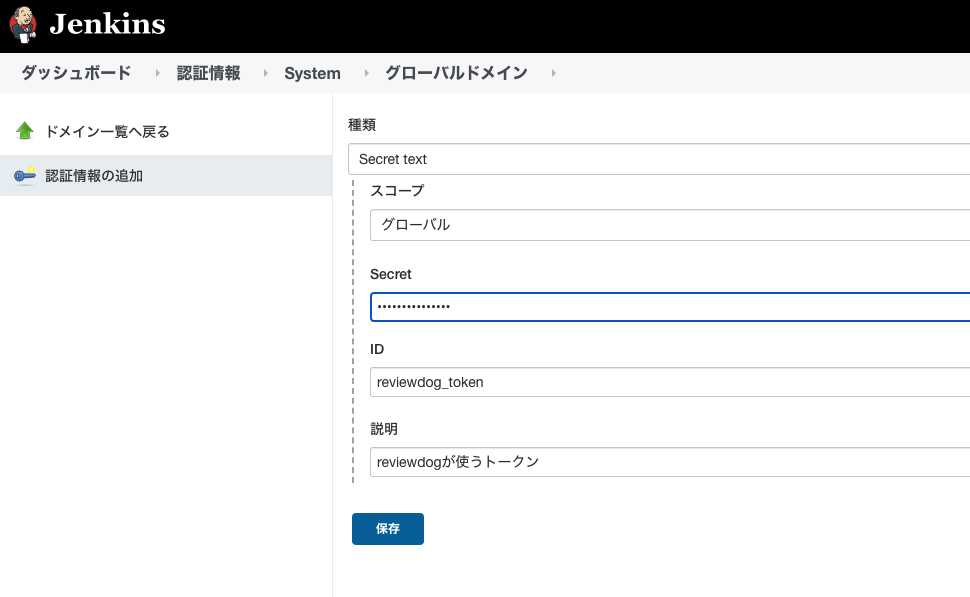
Task: Select ドメイン一覧へ戻る in the sidebar
Action: [107, 131]
